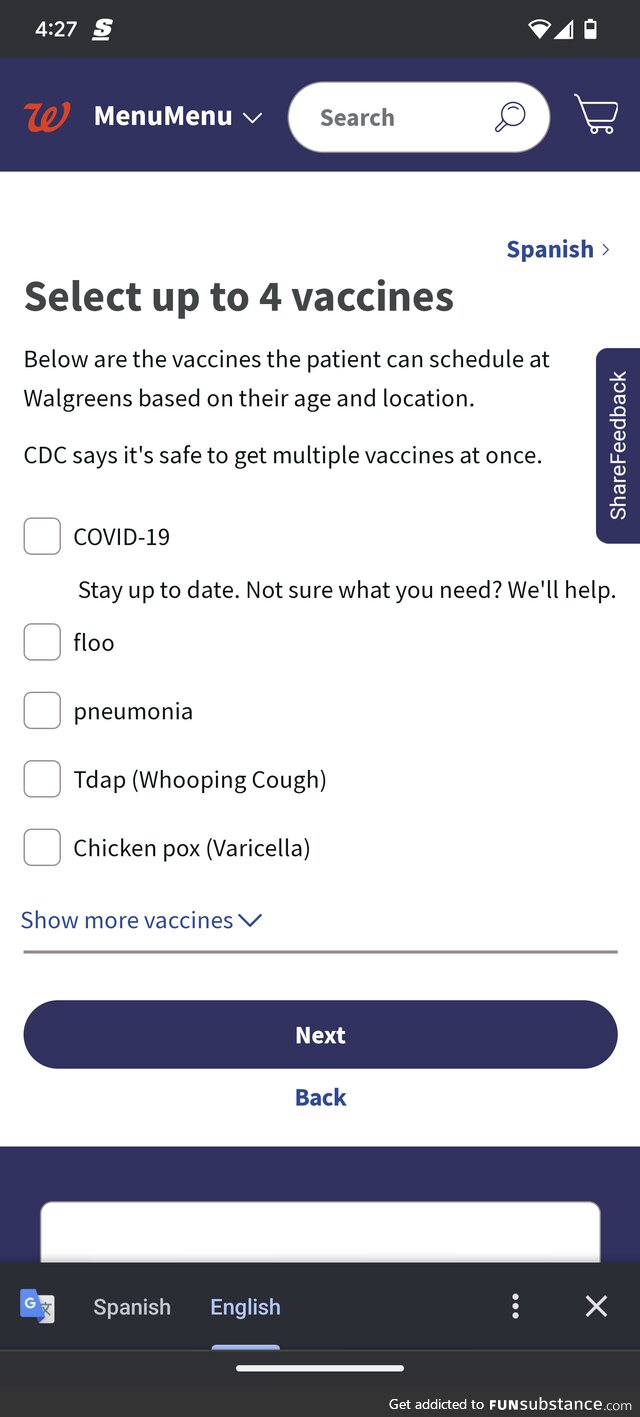Tap the Wi-Fi status icon
This screenshot has height=1417, width=640.
coord(539,29)
